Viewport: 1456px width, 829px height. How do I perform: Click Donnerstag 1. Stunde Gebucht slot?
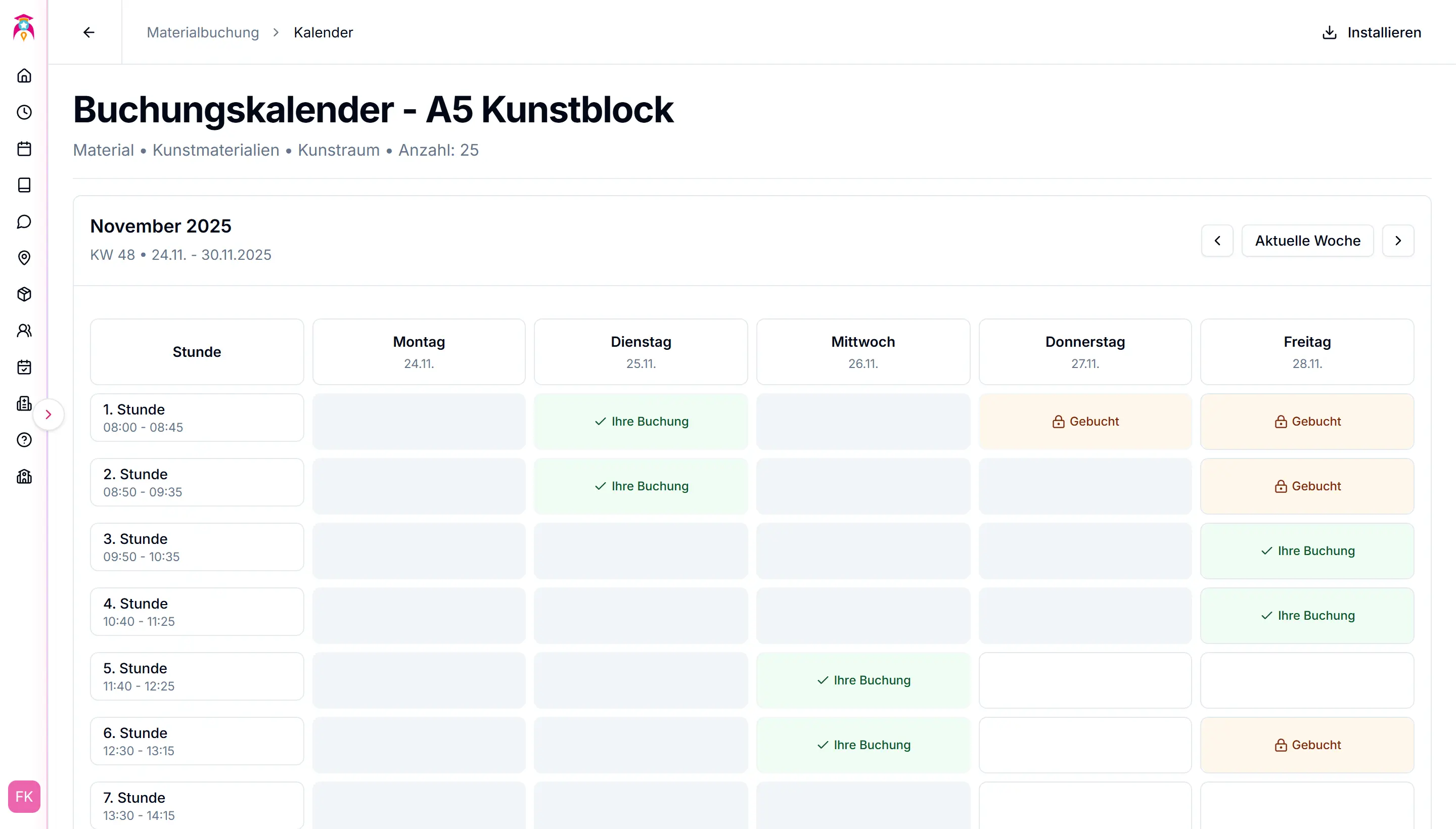[x=1085, y=422]
